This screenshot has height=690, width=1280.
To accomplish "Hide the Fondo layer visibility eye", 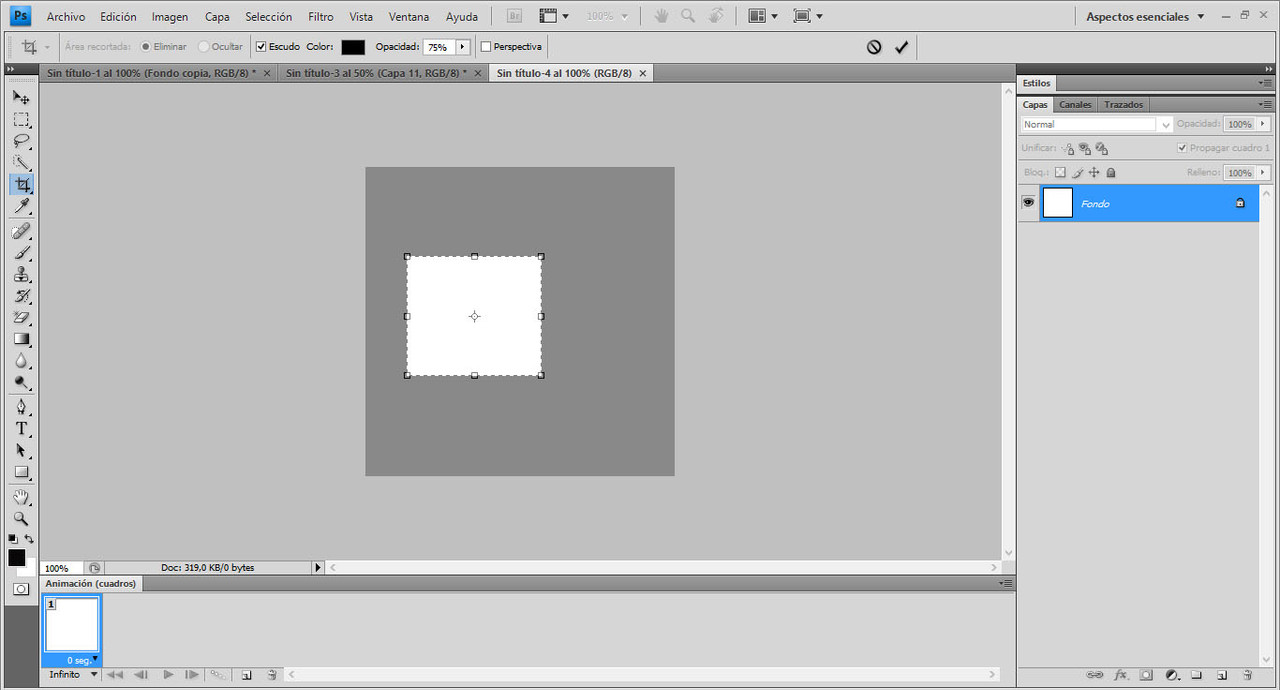I will pyautogui.click(x=1028, y=203).
